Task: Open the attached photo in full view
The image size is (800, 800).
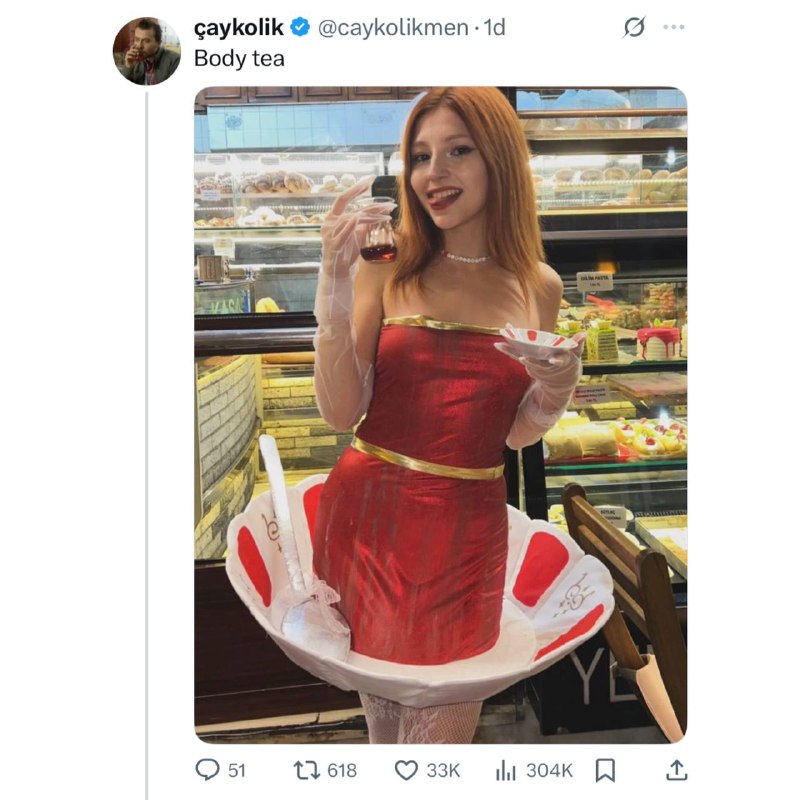Action: (440, 415)
